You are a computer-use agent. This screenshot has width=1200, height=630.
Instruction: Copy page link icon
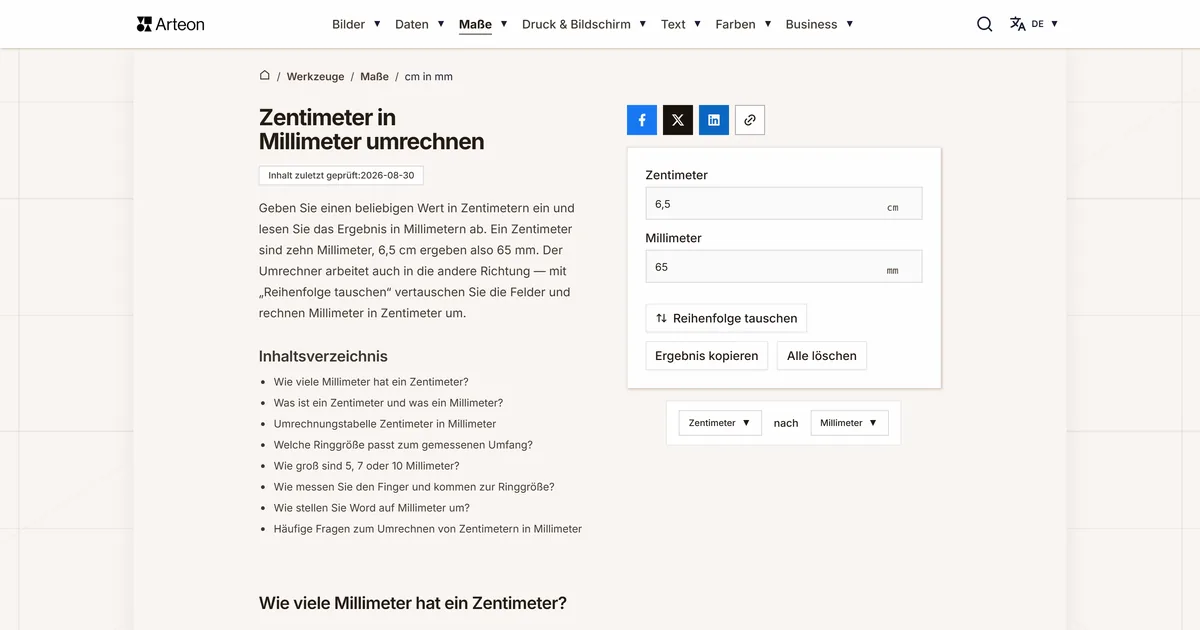[750, 120]
